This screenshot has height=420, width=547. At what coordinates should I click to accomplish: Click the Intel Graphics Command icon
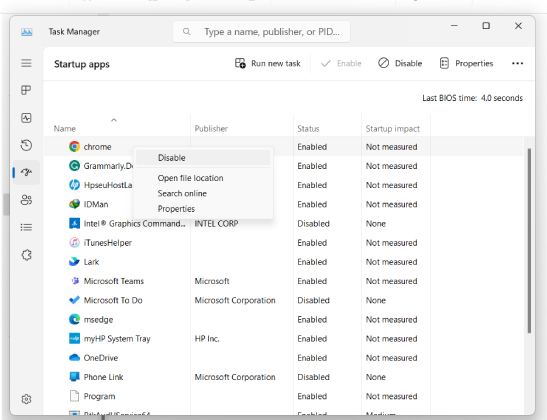74,223
